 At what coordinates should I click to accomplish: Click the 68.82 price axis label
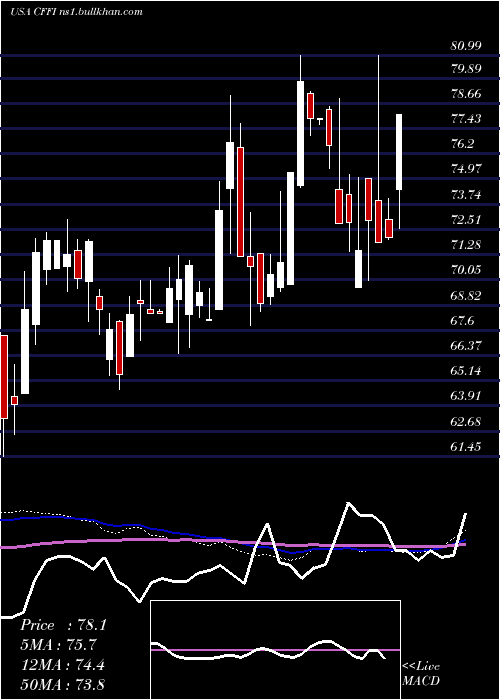[x=466, y=296]
